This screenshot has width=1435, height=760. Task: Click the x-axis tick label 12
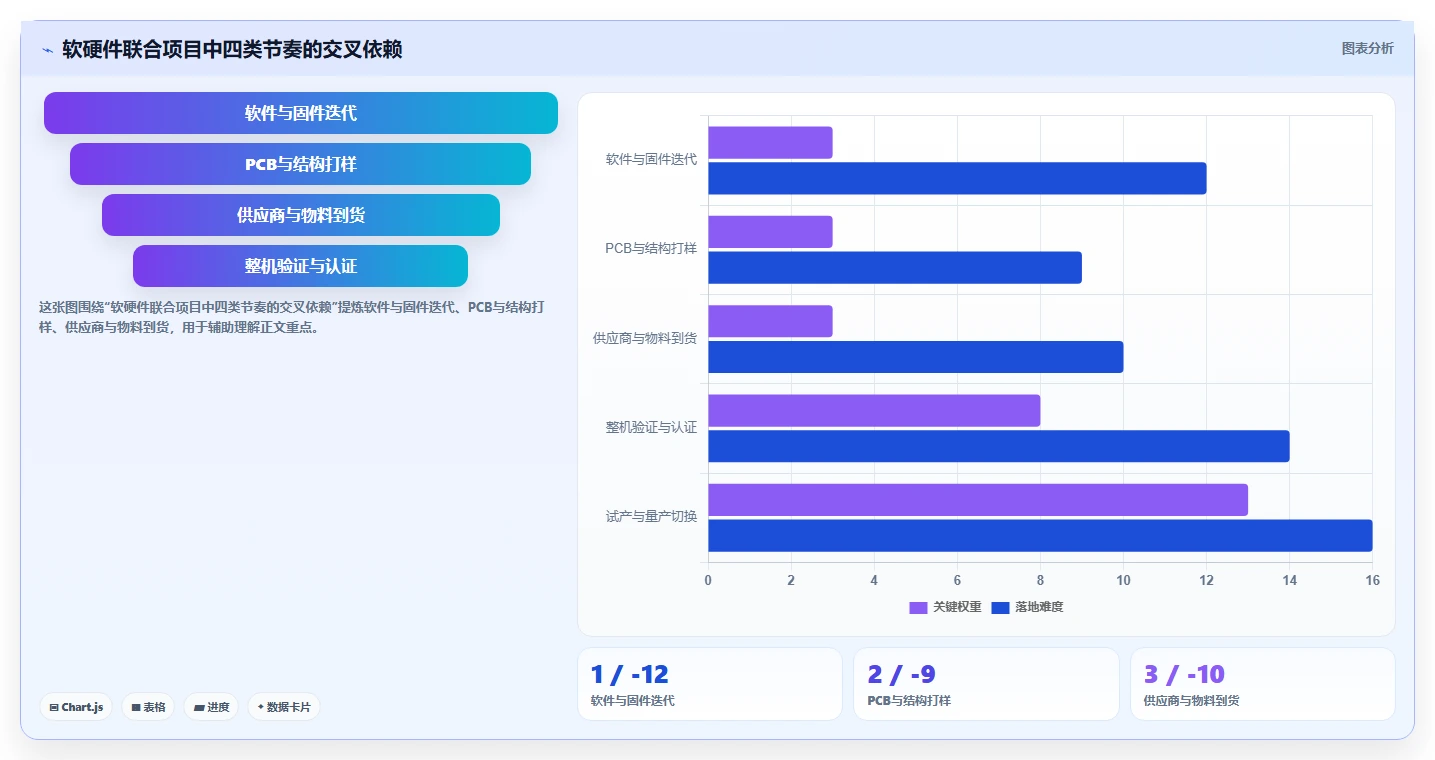[1206, 580]
